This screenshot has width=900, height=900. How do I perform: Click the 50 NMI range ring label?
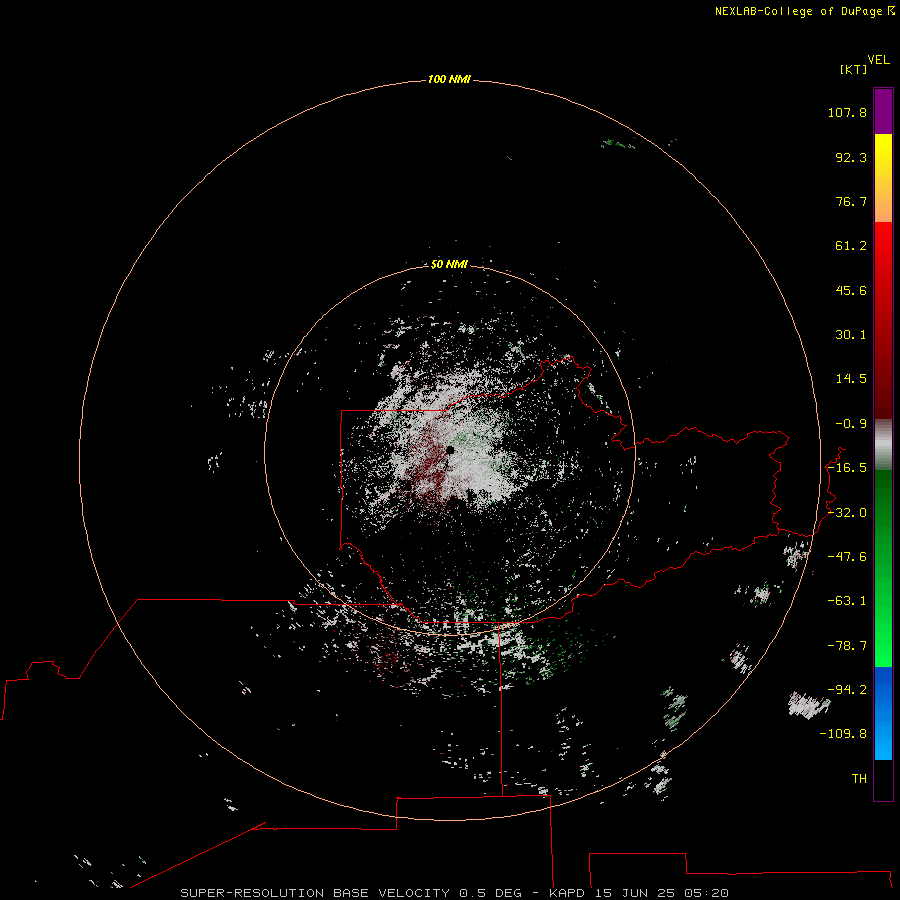point(449,264)
